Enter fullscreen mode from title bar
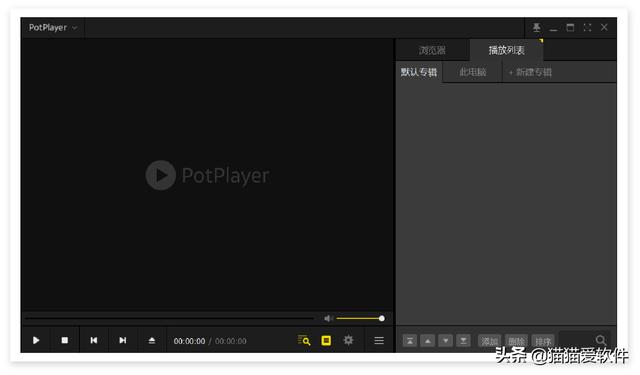 [587, 27]
